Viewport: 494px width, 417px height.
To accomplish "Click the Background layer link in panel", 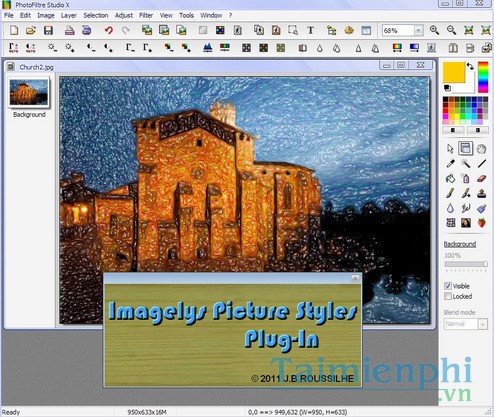I will coord(460,244).
